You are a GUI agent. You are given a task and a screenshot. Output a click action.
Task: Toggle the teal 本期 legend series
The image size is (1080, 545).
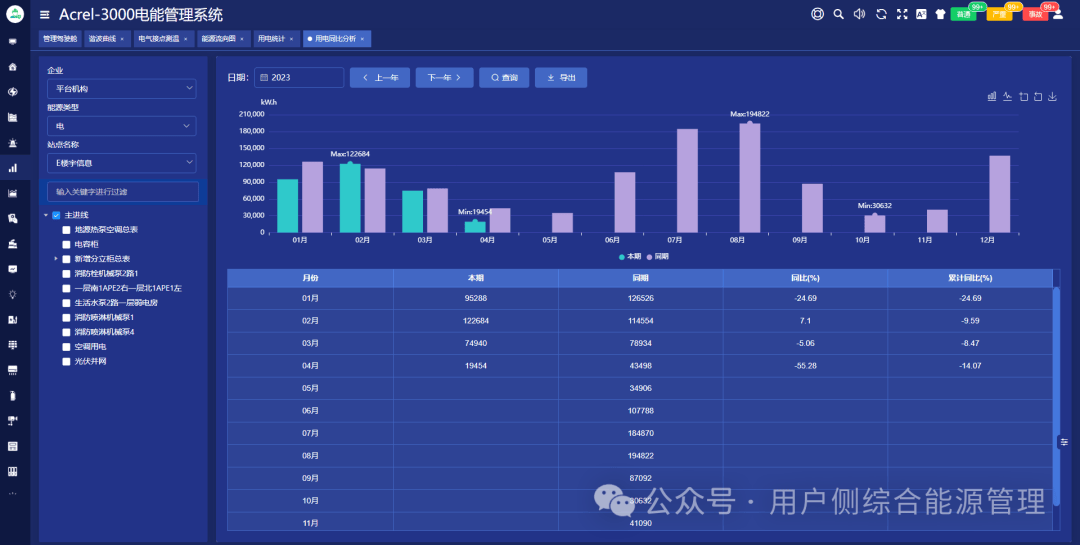[x=630, y=256]
